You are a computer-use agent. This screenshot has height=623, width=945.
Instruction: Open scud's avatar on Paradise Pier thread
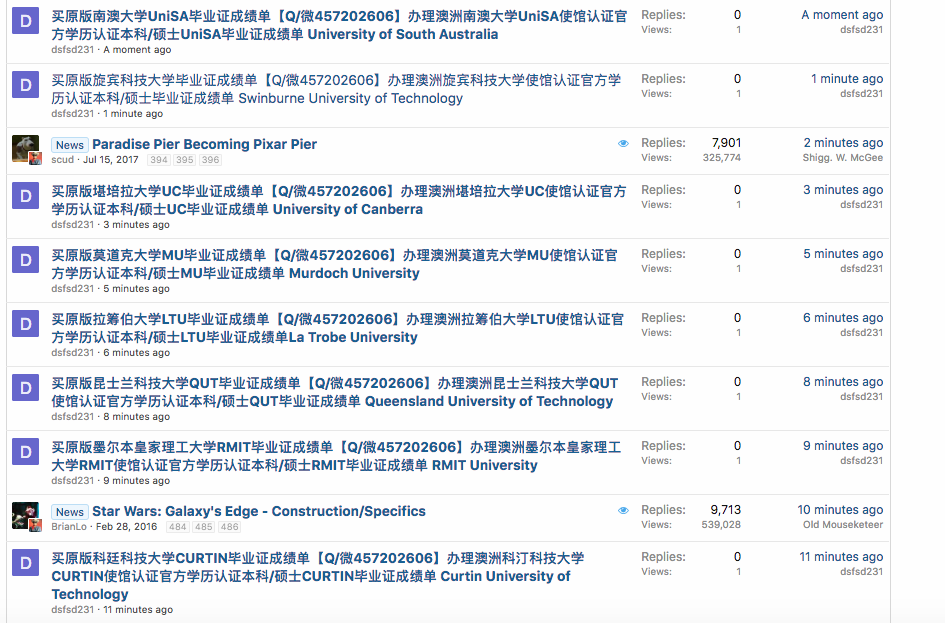(x=25, y=149)
